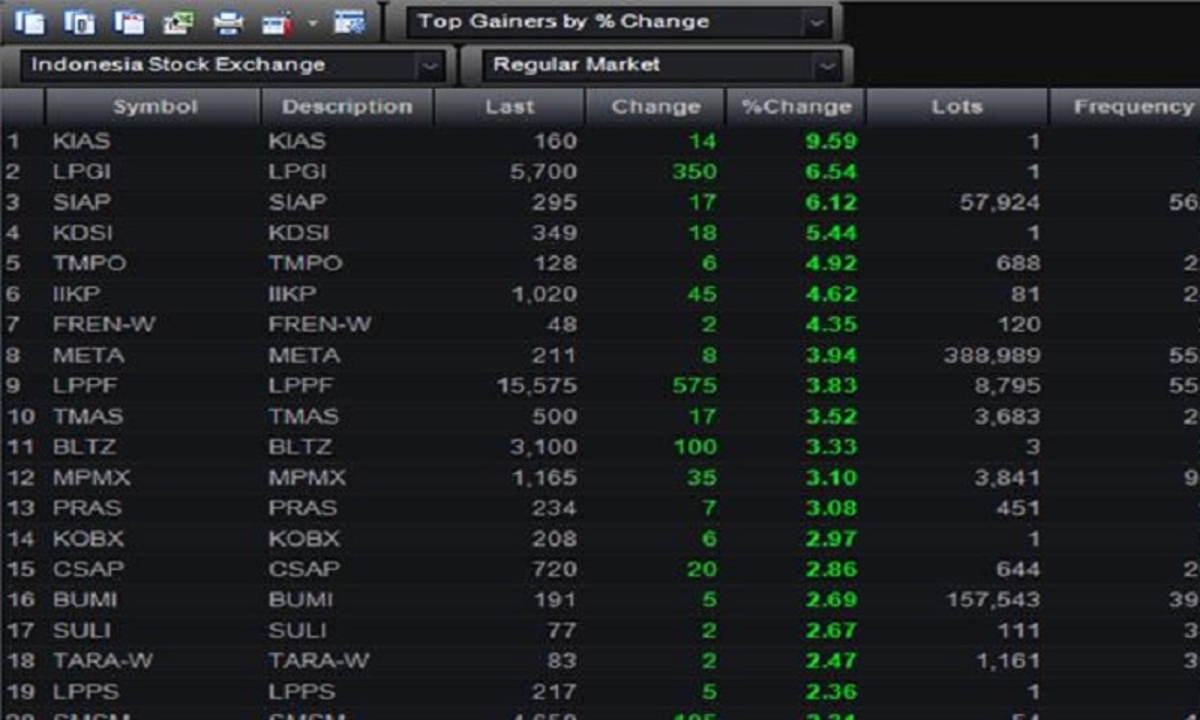Screen dimensions: 1200x720
Task: Click the Lots column header
Action: (x=956, y=107)
